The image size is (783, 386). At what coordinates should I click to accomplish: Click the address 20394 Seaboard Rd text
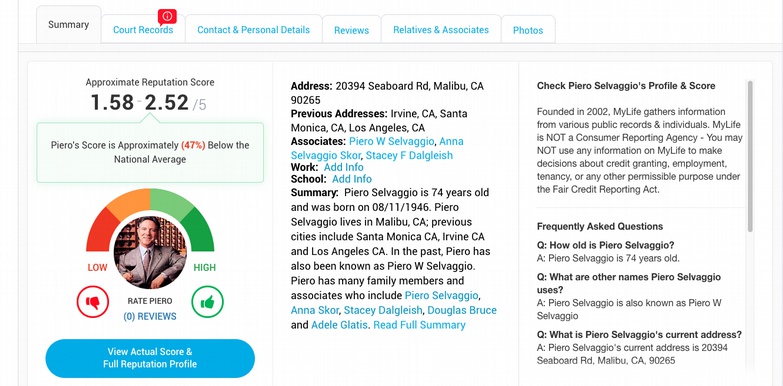coord(387,93)
